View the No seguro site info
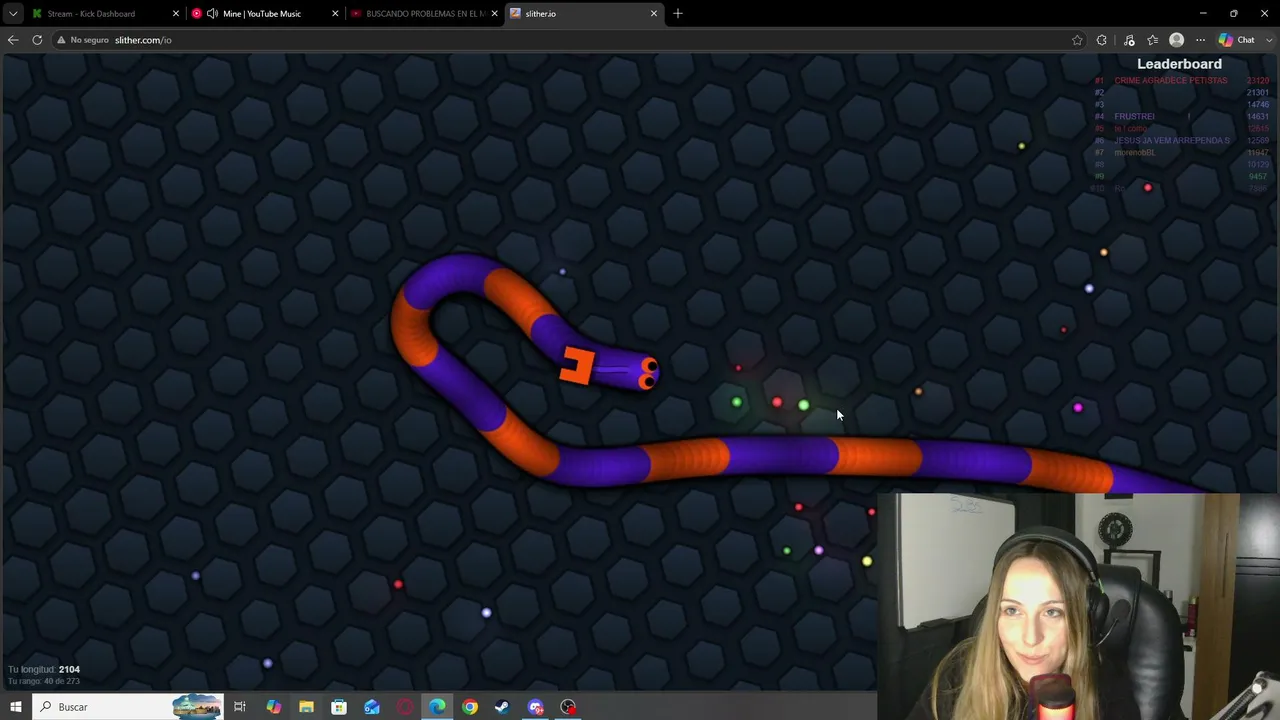Viewport: 1280px width, 720px height. pyautogui.click(x=82, y=40)
